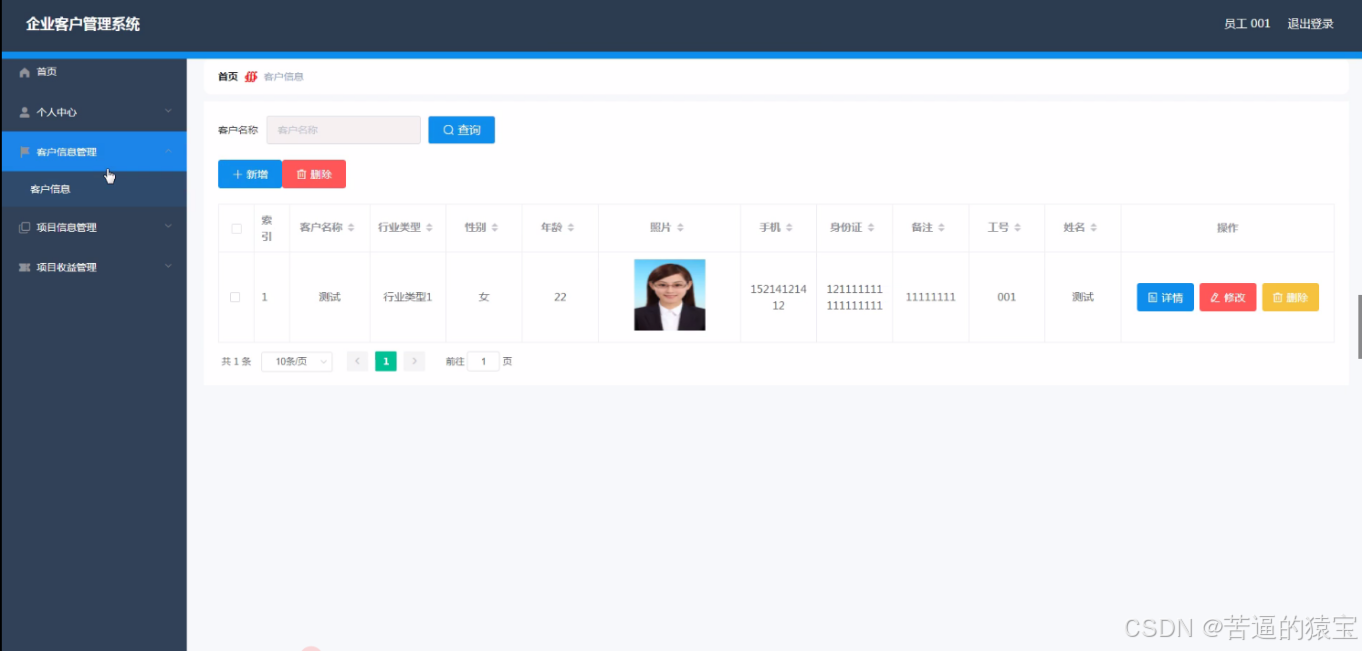
Task: Expand 项目信息管理 menu chevron
Action: (x=168, y=226)
